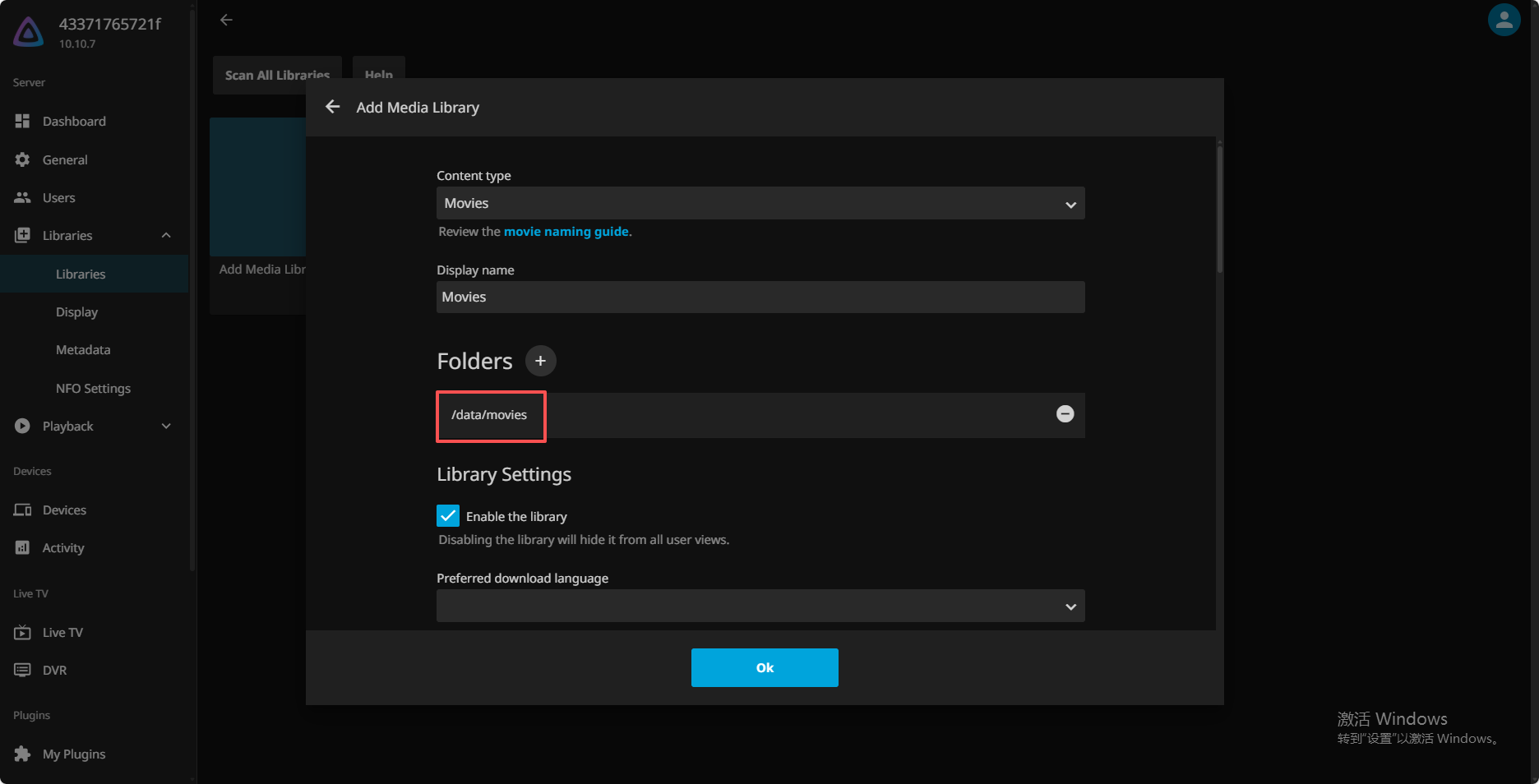Open the movie naming guide link
This screenshot has width=1539, height=784.
tap(566, 232)
